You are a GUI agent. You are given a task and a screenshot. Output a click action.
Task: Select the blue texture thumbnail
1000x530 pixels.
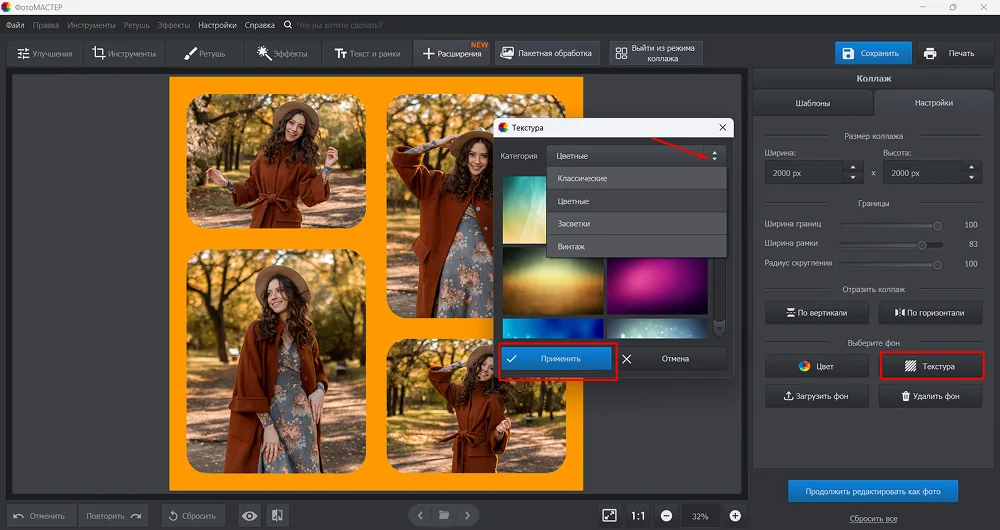(x=553, y=328)
